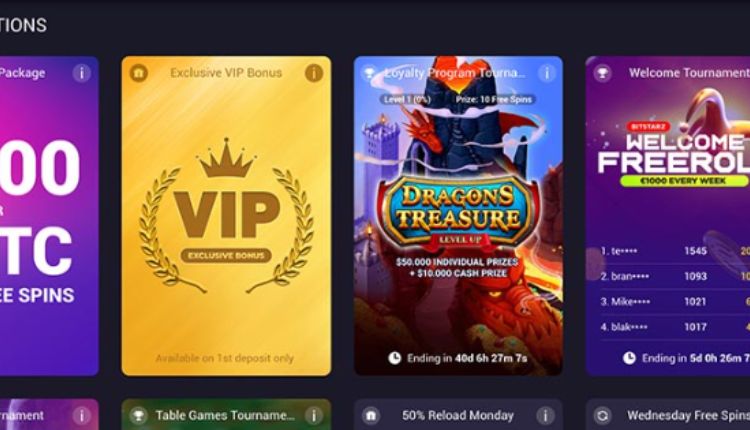750x430 pixels.
Task: Click trophy icon on Loyalty Program Tournament card
Action: point(370,73)
